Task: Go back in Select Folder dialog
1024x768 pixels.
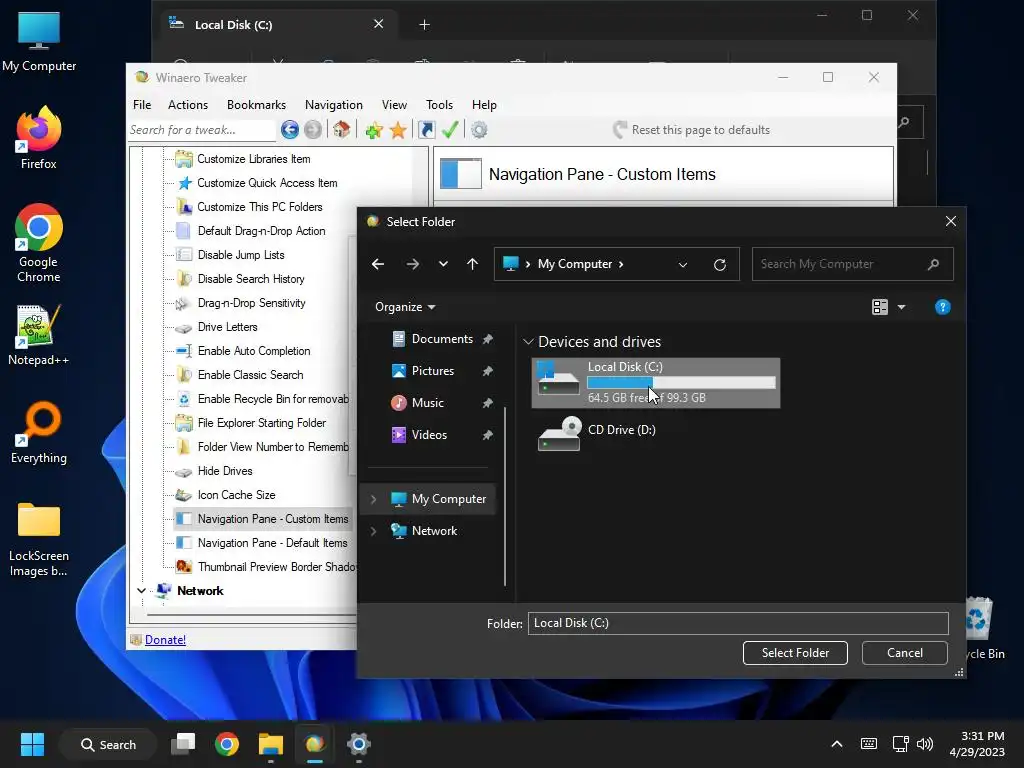Action: pyautogui.click(x=377, y=264)
